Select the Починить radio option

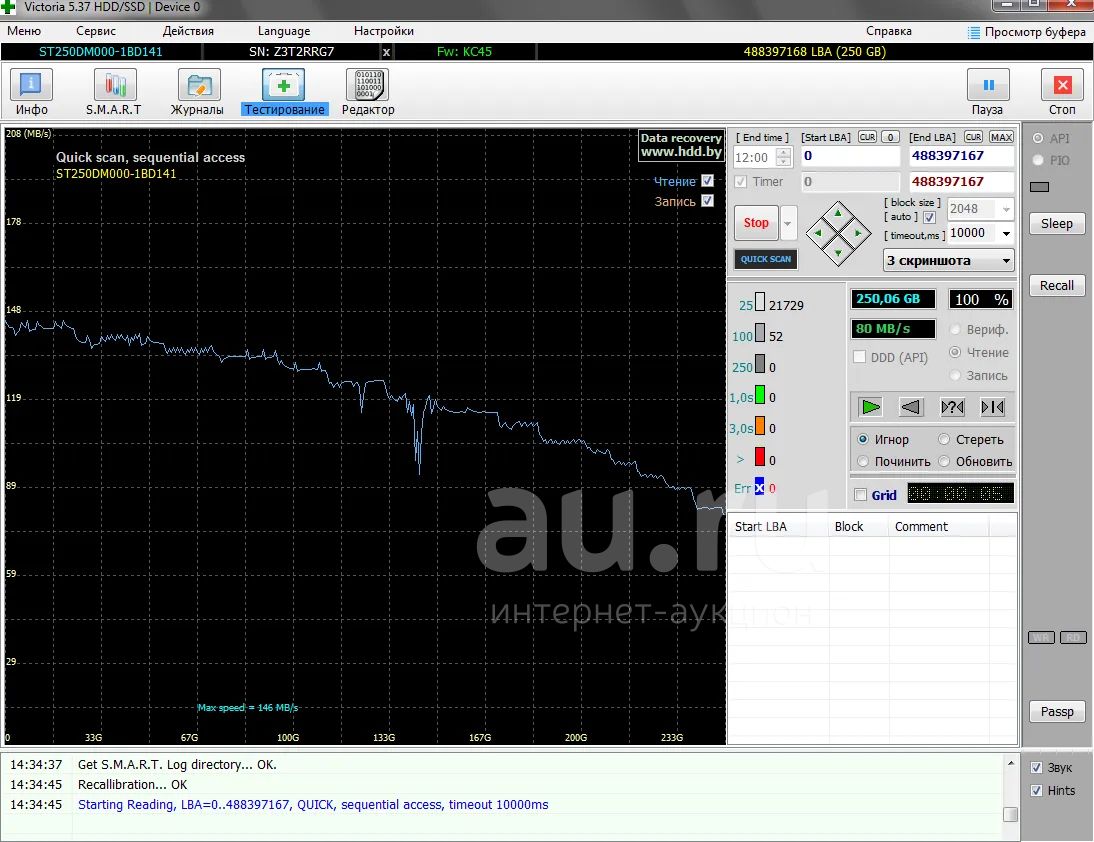point(863,461)
